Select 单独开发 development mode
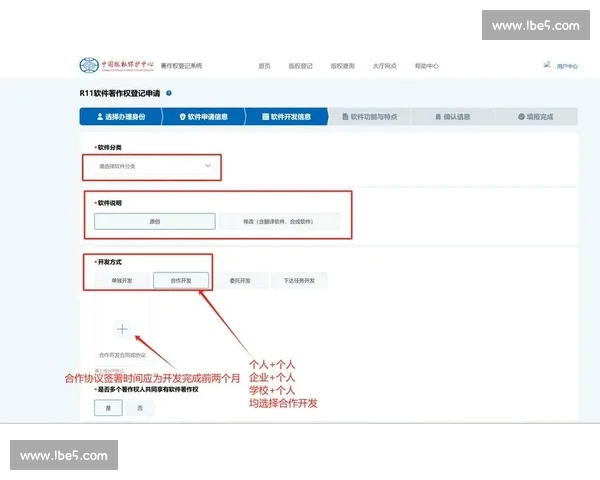Viewport: 600px width, 480px height. [122, 281]
